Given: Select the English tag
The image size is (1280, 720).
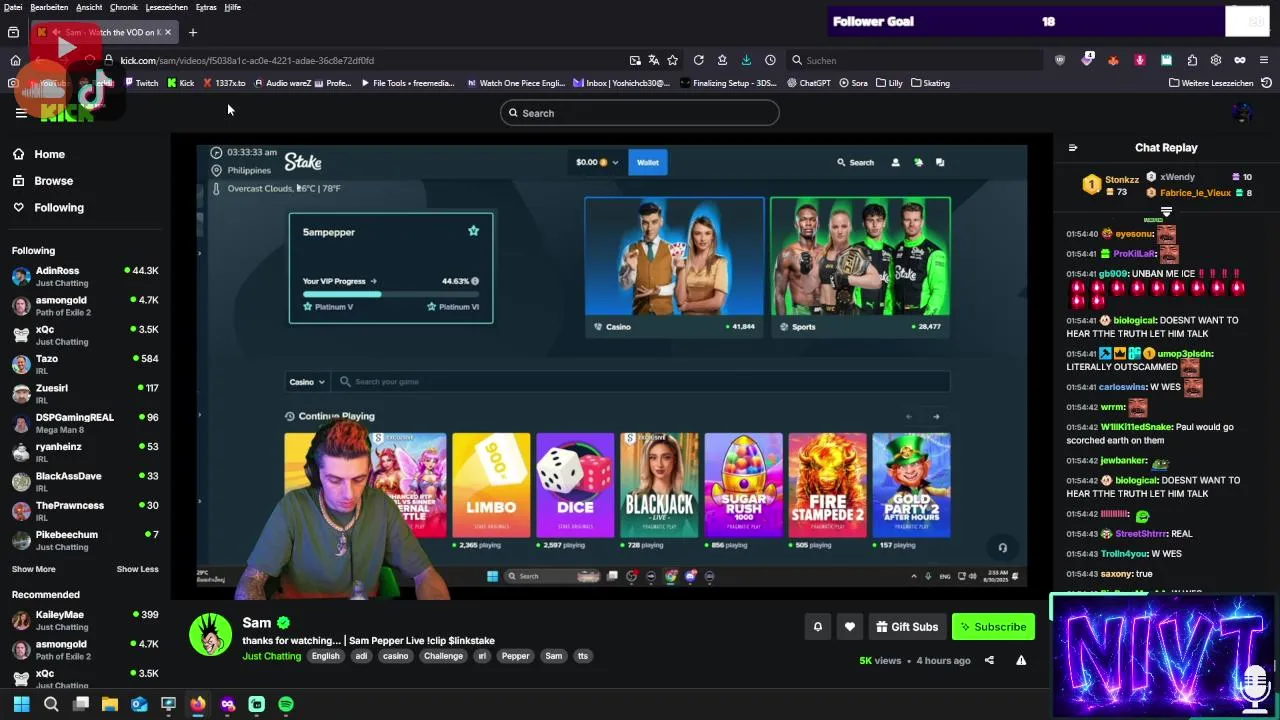Looking at the screenshot, I should tap(325, 656).
